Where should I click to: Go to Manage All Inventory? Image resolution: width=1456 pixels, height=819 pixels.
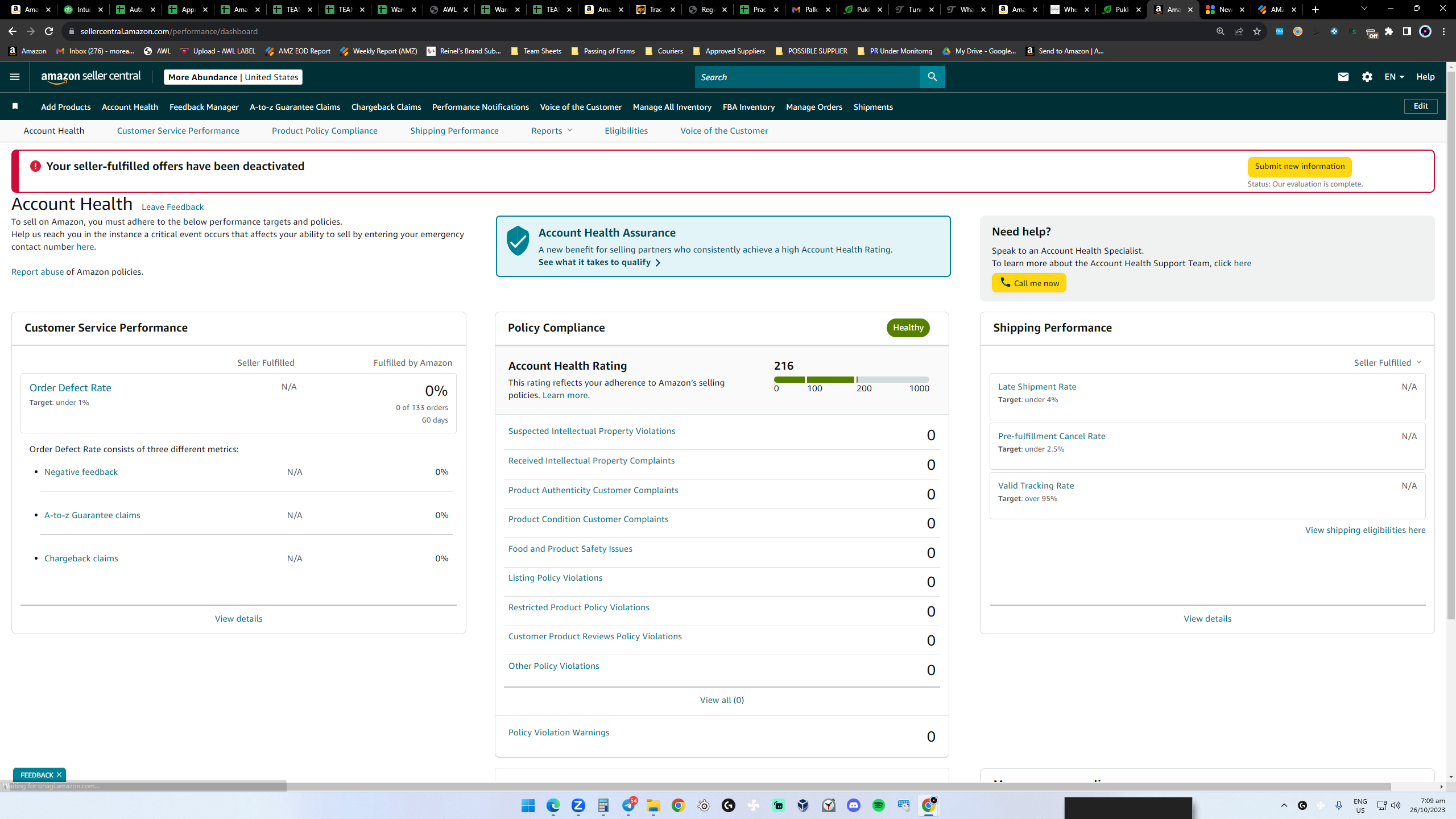point(672,107)
